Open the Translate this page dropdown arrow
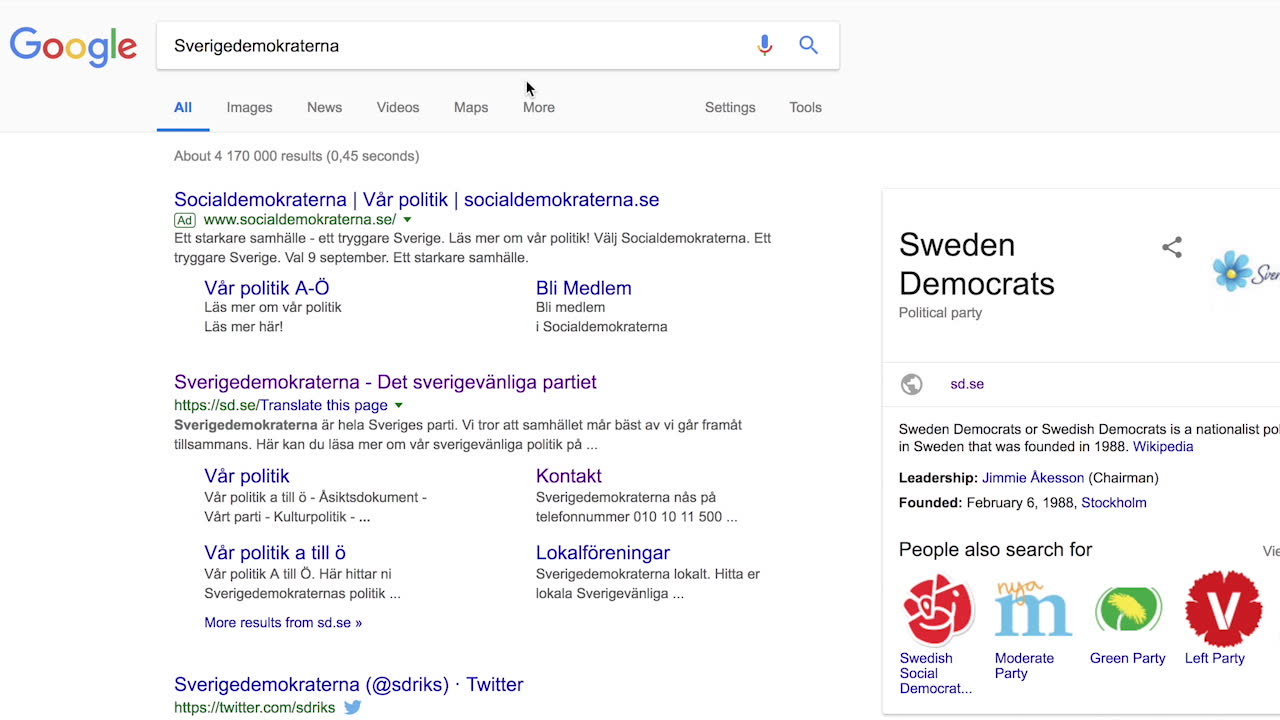This screenshot has width=1280, height=720. tap(399, 405)
